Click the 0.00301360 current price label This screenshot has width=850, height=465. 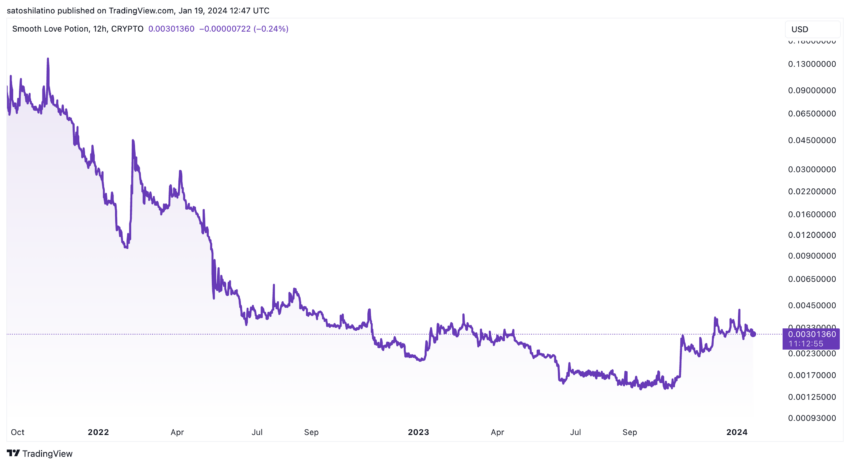(x=812, y=334)
